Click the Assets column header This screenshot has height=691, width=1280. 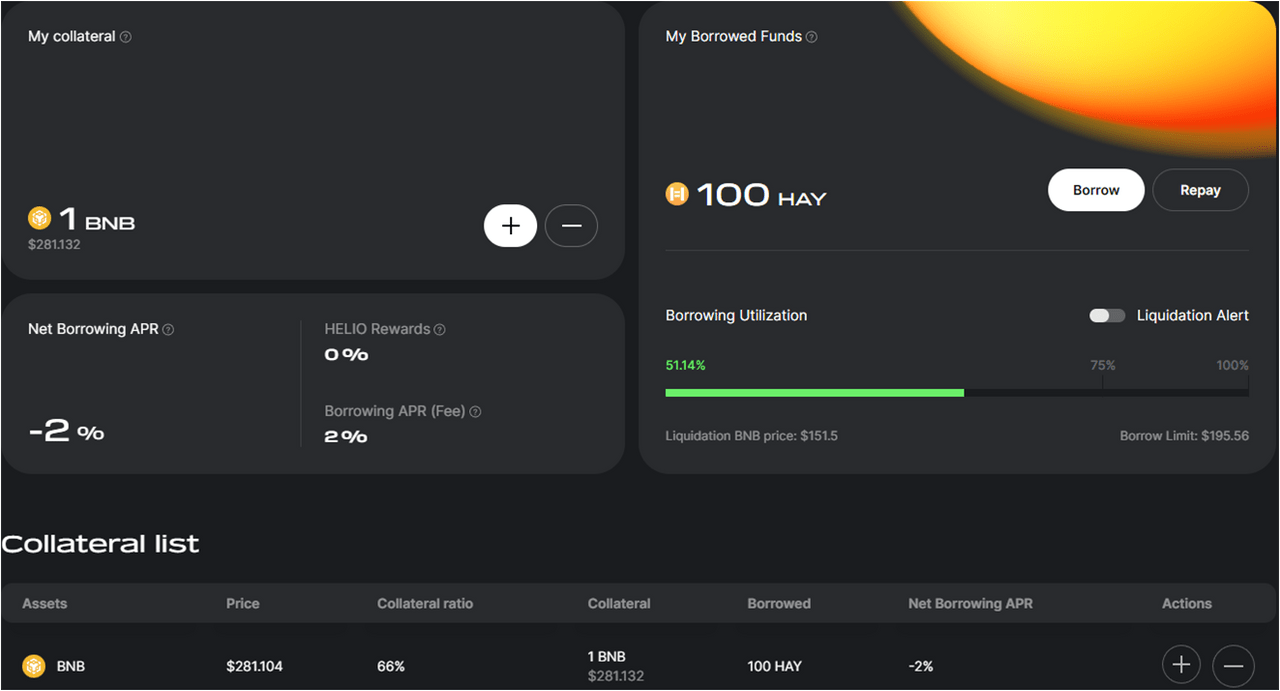45,604
